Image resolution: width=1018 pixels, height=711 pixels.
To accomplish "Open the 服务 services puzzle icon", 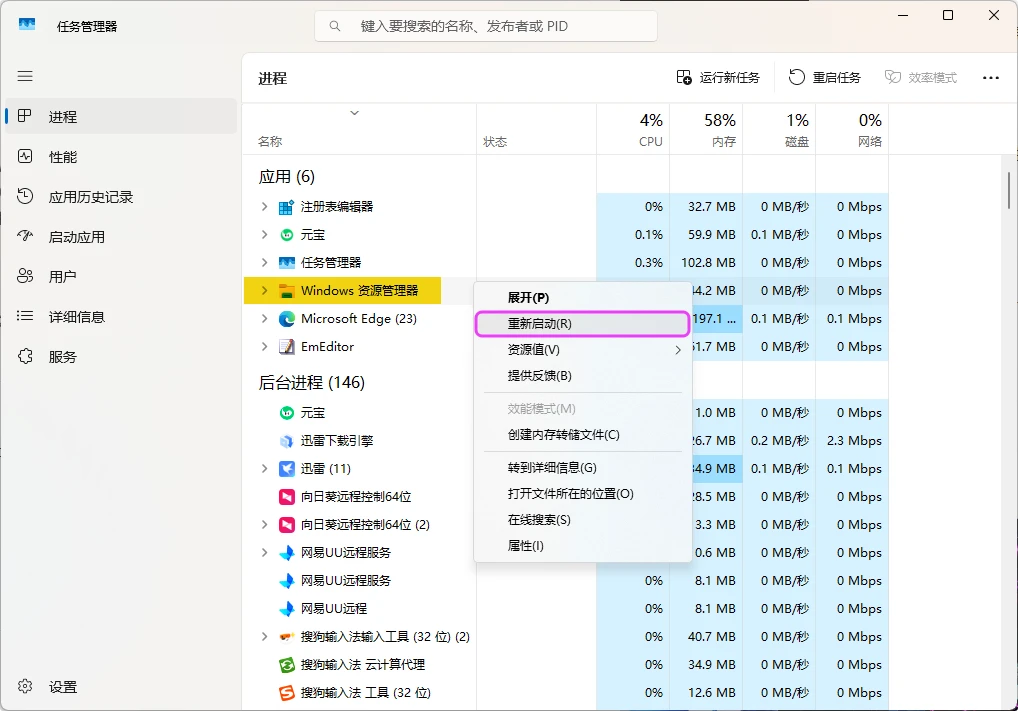I will click(25, 356).
